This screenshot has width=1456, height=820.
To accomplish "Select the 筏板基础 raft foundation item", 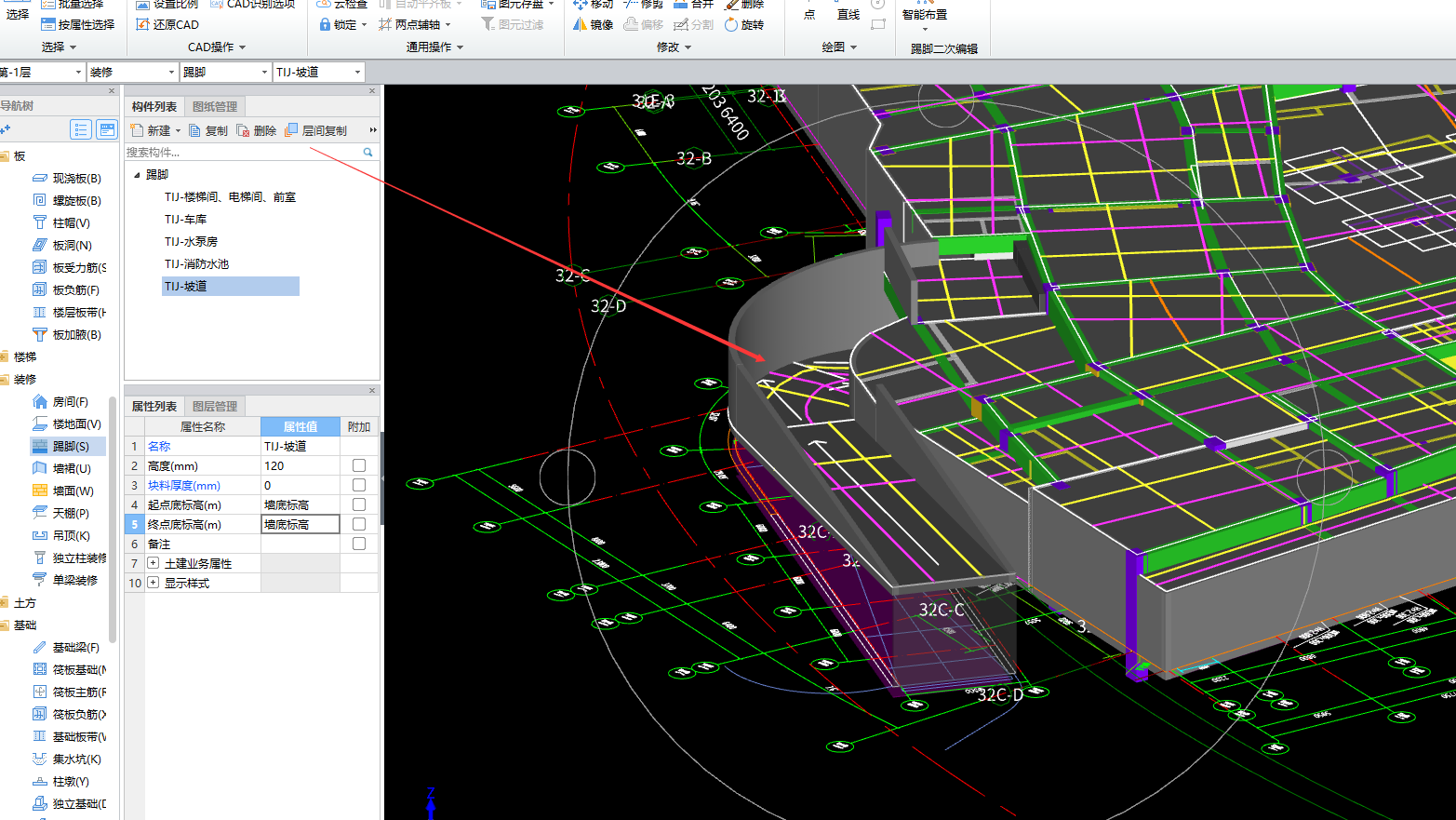I will (x=70, y=669).
